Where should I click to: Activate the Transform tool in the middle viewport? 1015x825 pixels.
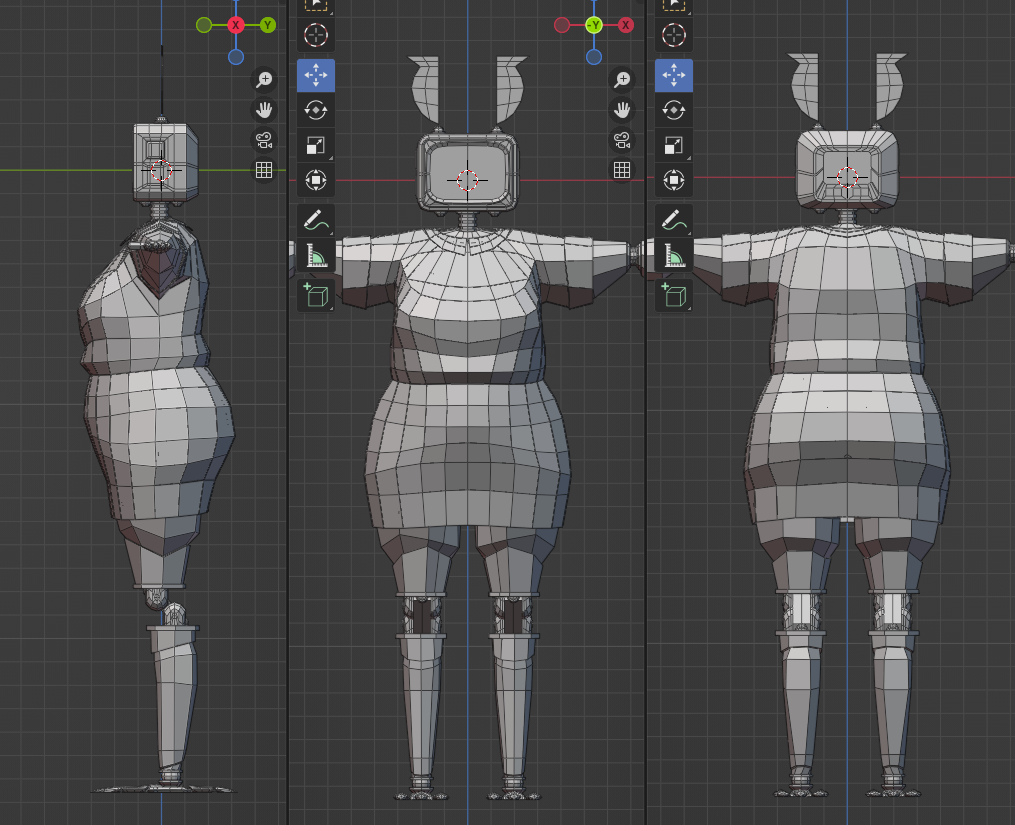[316, 180]
